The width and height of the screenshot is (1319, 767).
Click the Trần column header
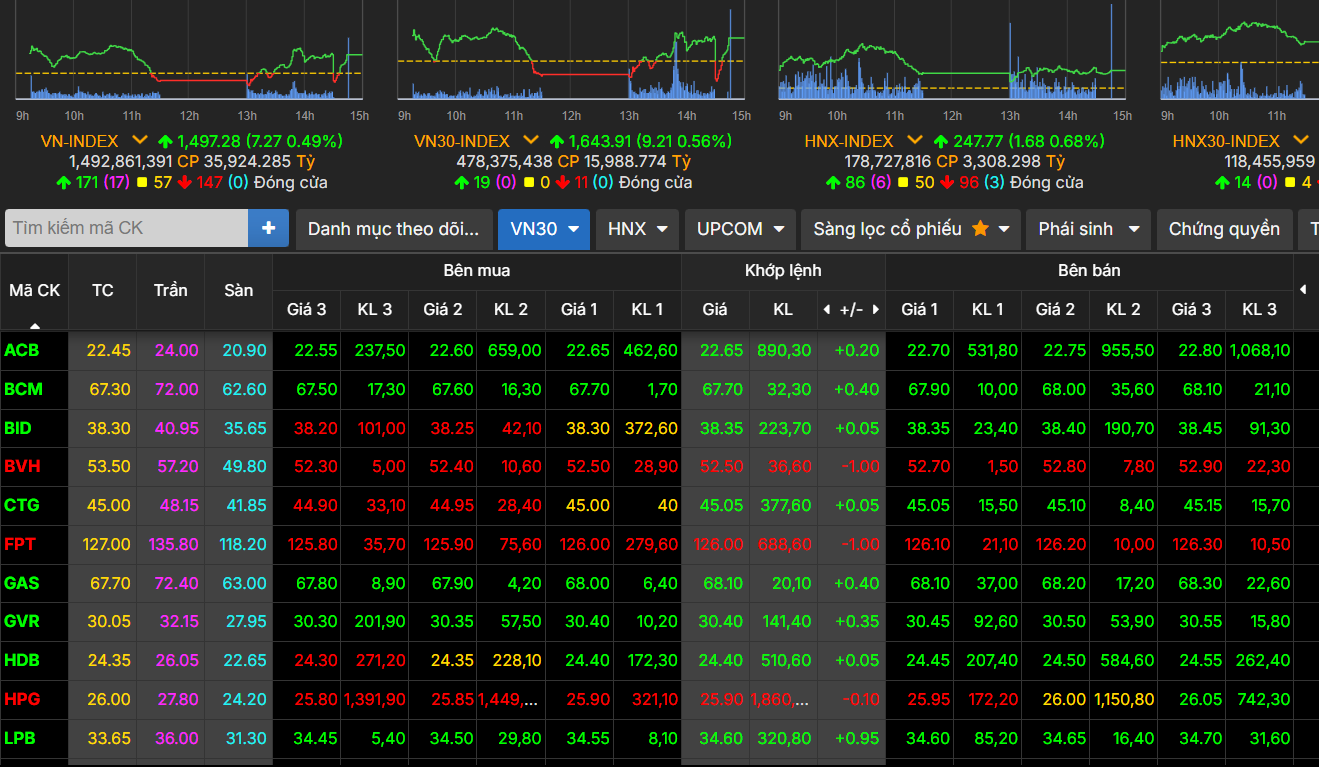pos(171,291)
